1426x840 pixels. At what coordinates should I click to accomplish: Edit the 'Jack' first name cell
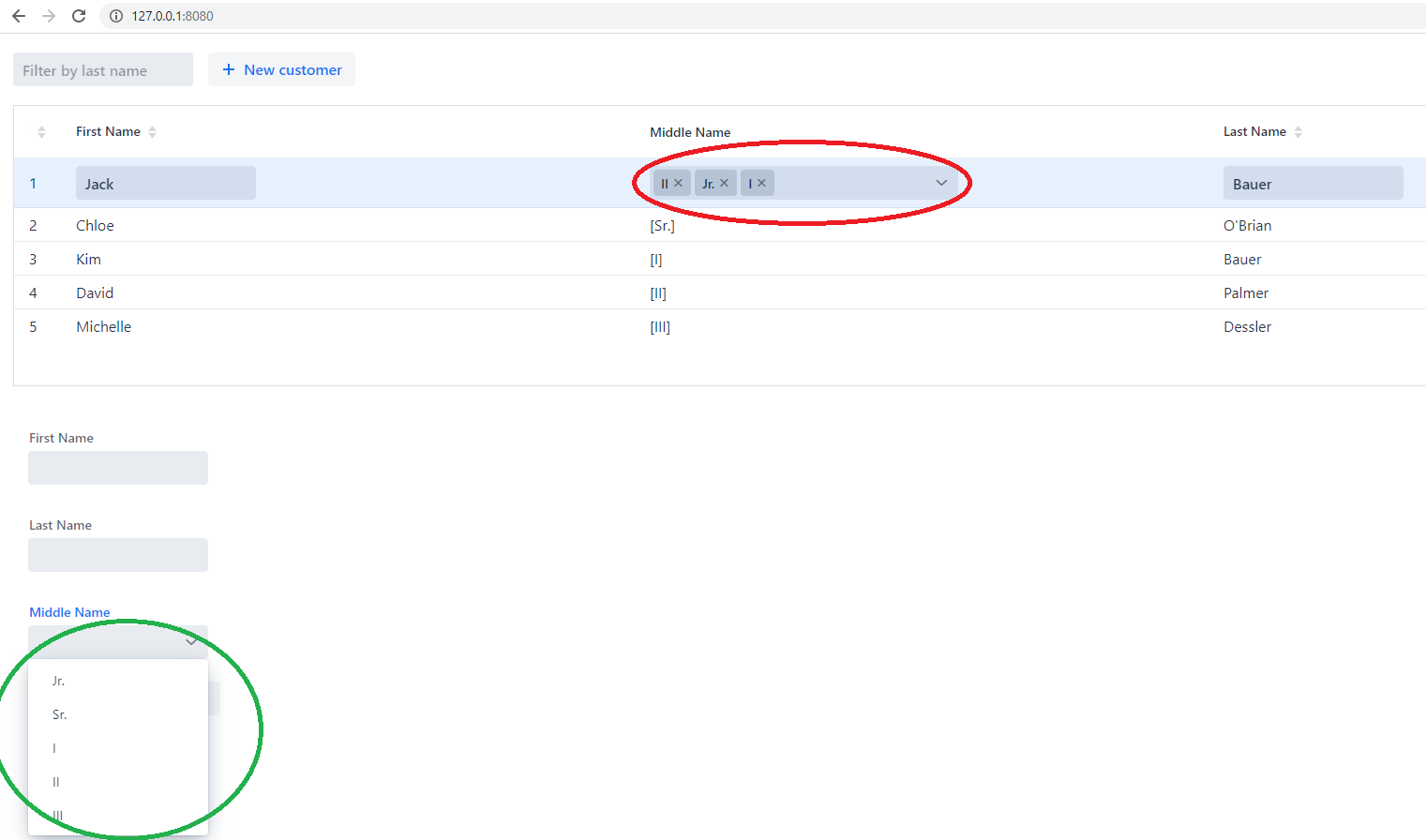165,183
